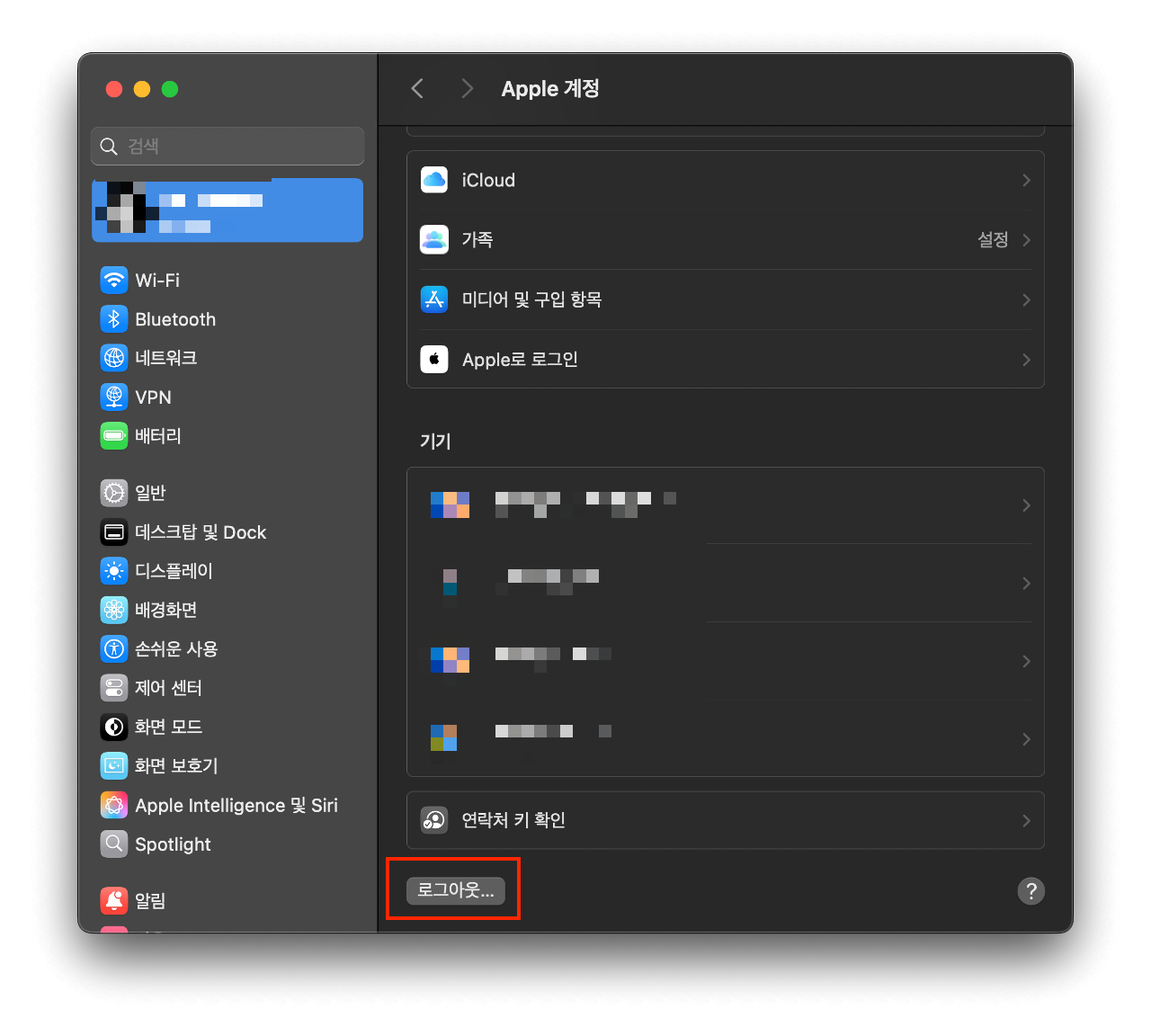1151x1036 pixels.
Task: Select the 네트워크 label in sidebar
Action: tap(166, 358)
